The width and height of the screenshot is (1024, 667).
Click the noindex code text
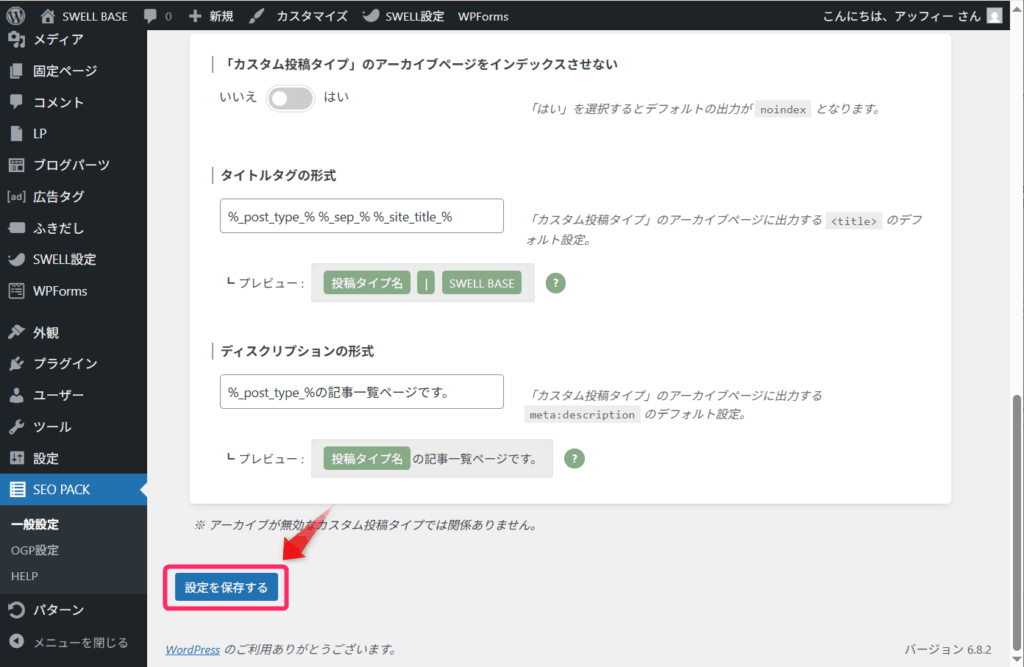tap(783, 109)
